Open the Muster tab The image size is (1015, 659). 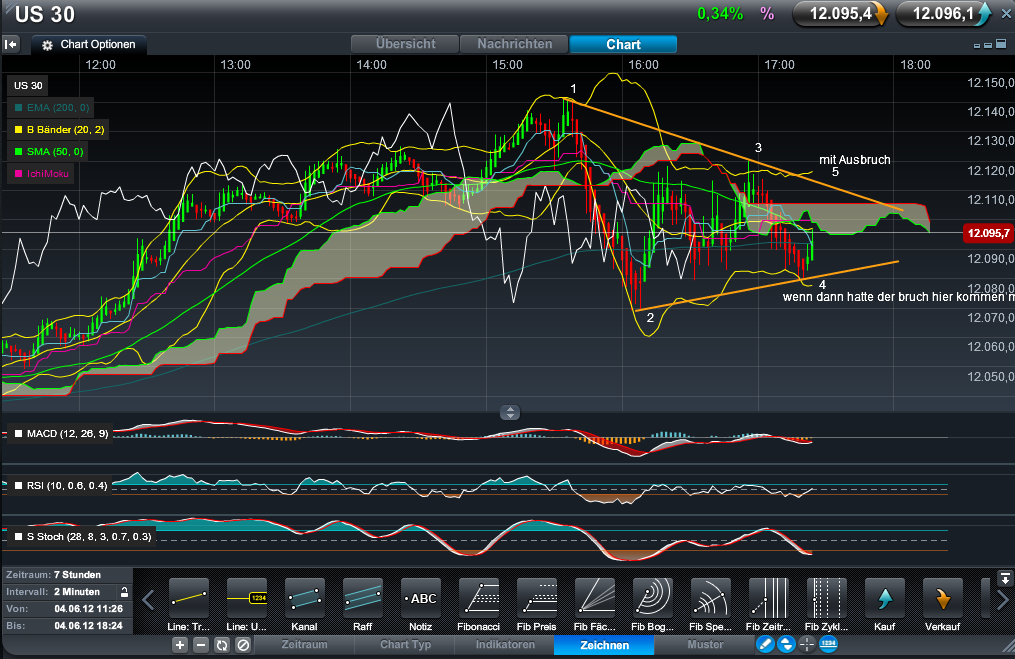coord(705,645)
